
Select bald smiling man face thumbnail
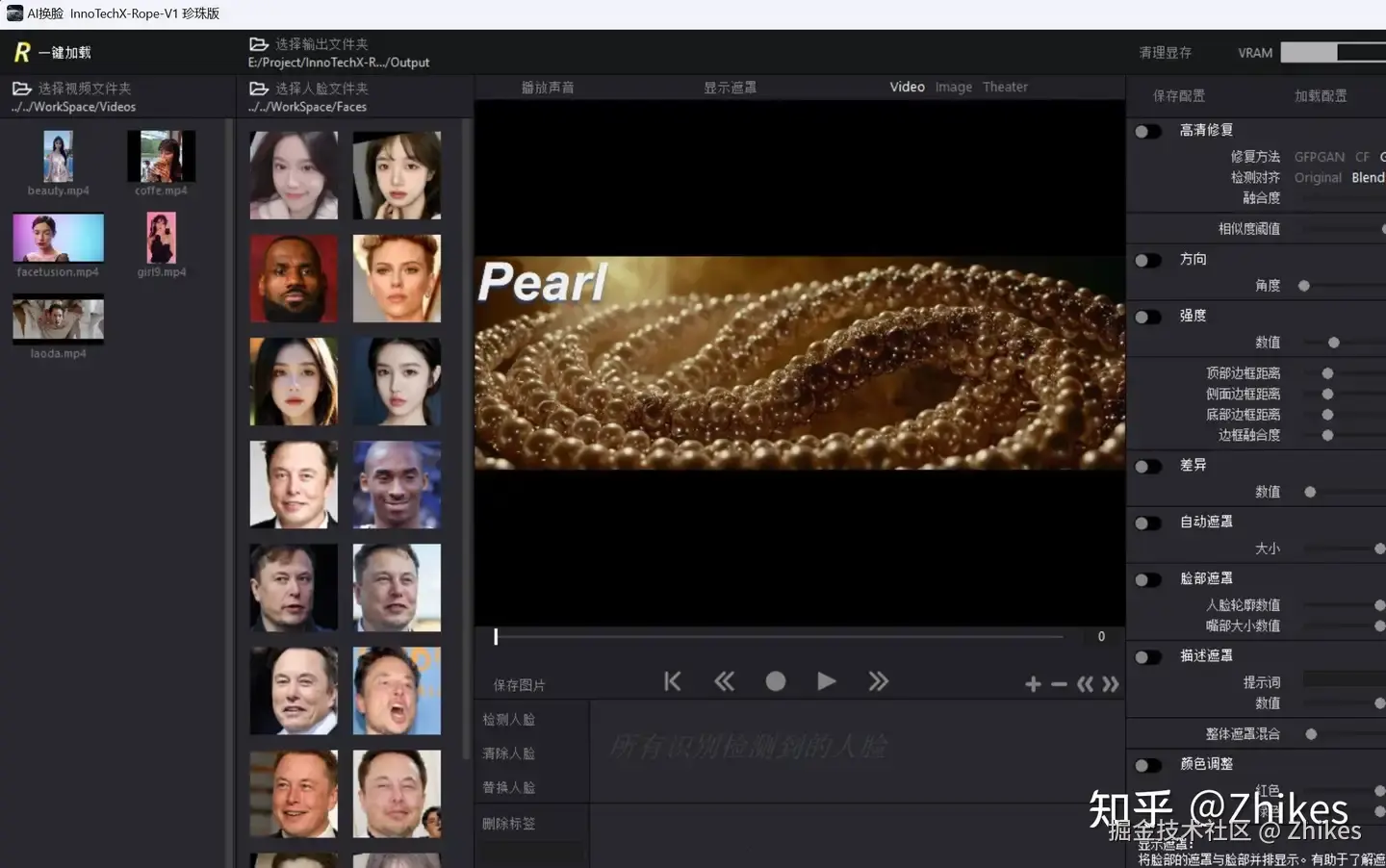tap(397, 485)
